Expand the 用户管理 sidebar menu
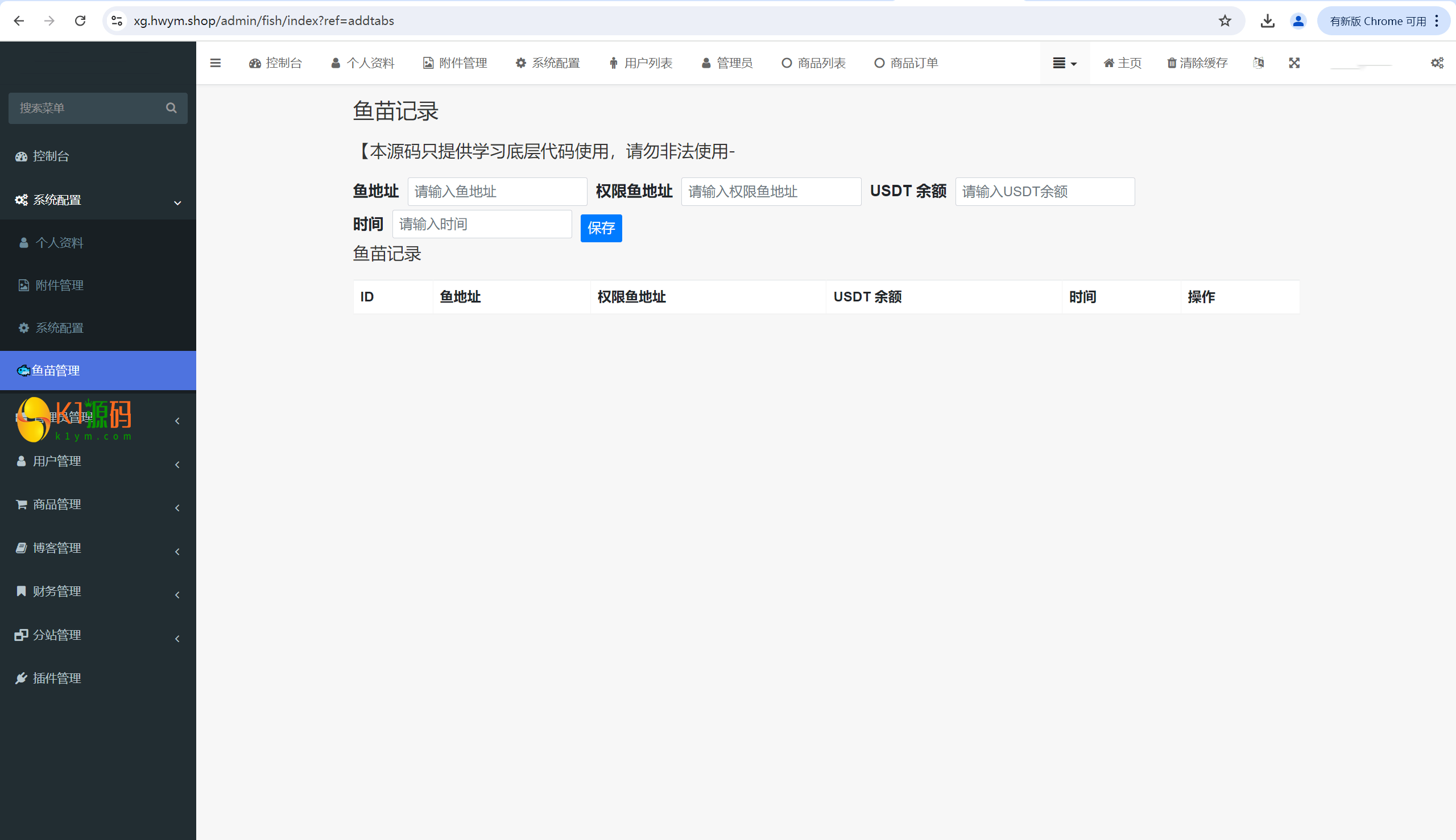1456x840 pixels. point(98,462)
